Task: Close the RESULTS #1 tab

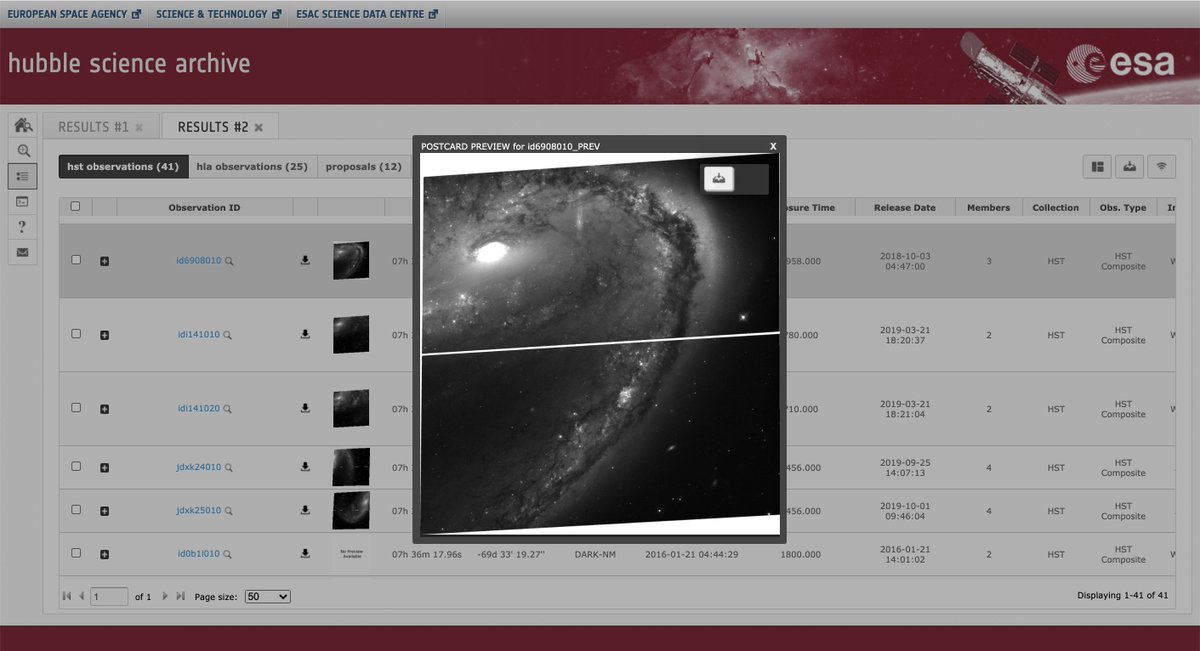Action: pyautogui.click(x=140, y=128)
